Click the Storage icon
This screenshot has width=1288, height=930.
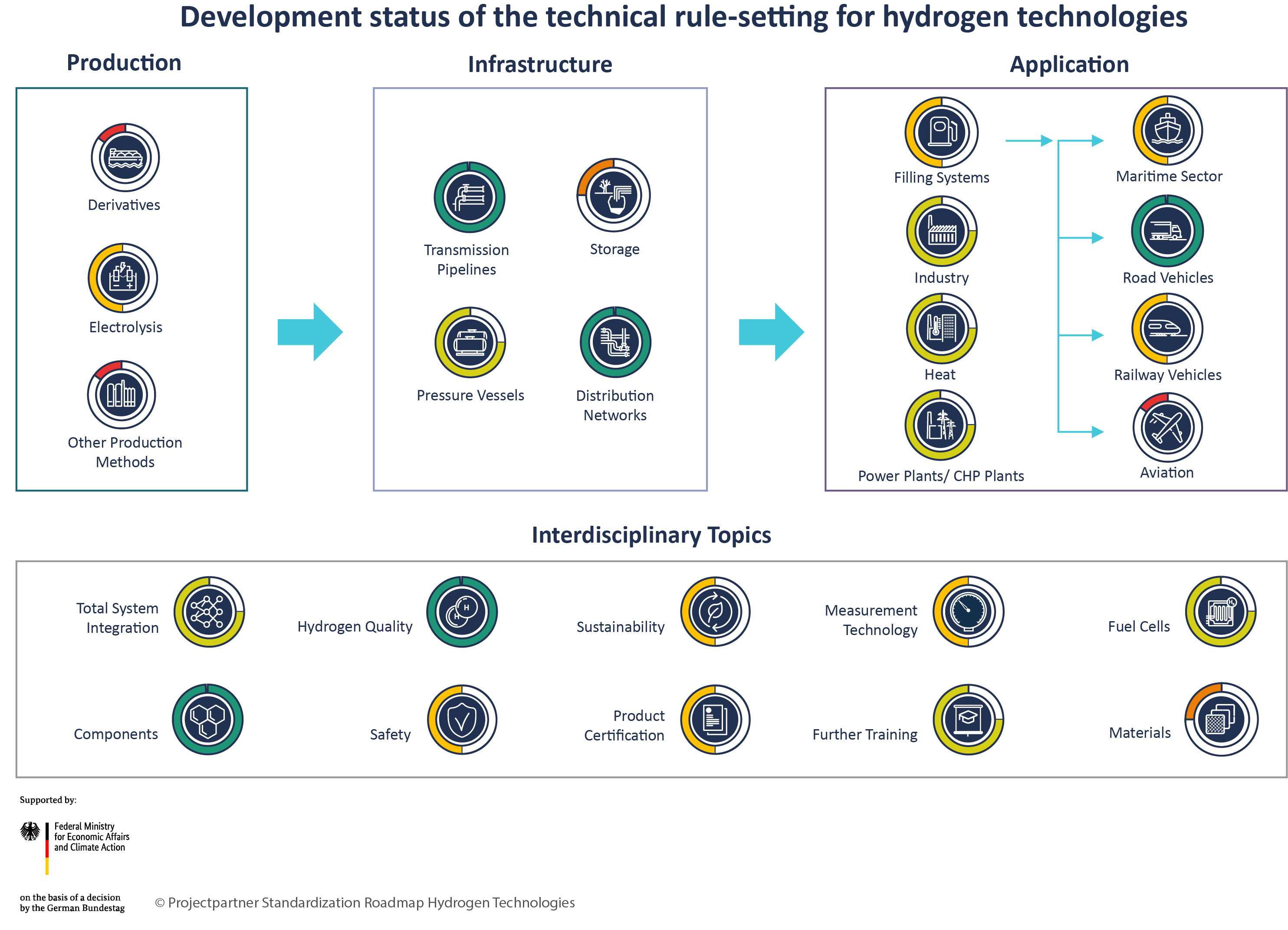point(613,195)
